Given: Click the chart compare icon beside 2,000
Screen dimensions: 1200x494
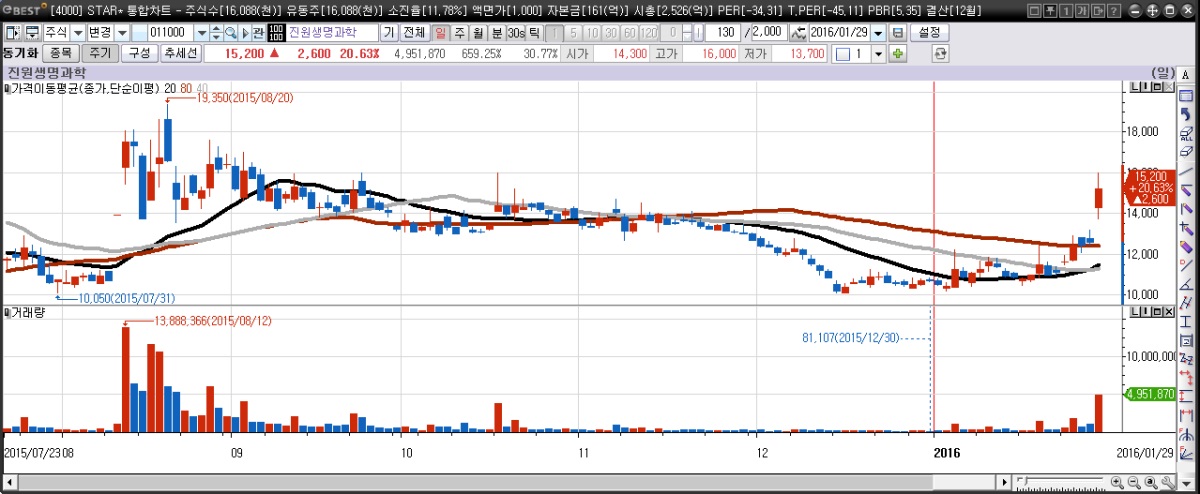Looking at the screenshot, I should point(797,32).
